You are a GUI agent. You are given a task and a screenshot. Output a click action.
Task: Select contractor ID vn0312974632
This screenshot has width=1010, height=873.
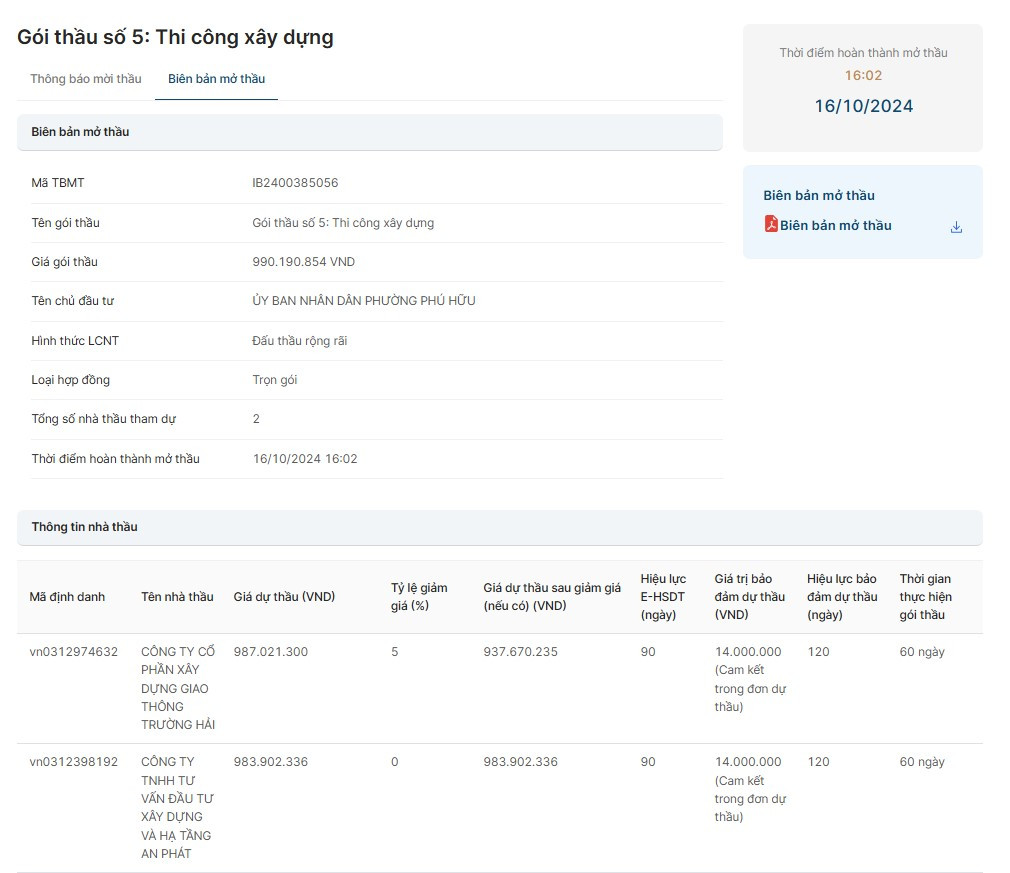coord(73,652)
